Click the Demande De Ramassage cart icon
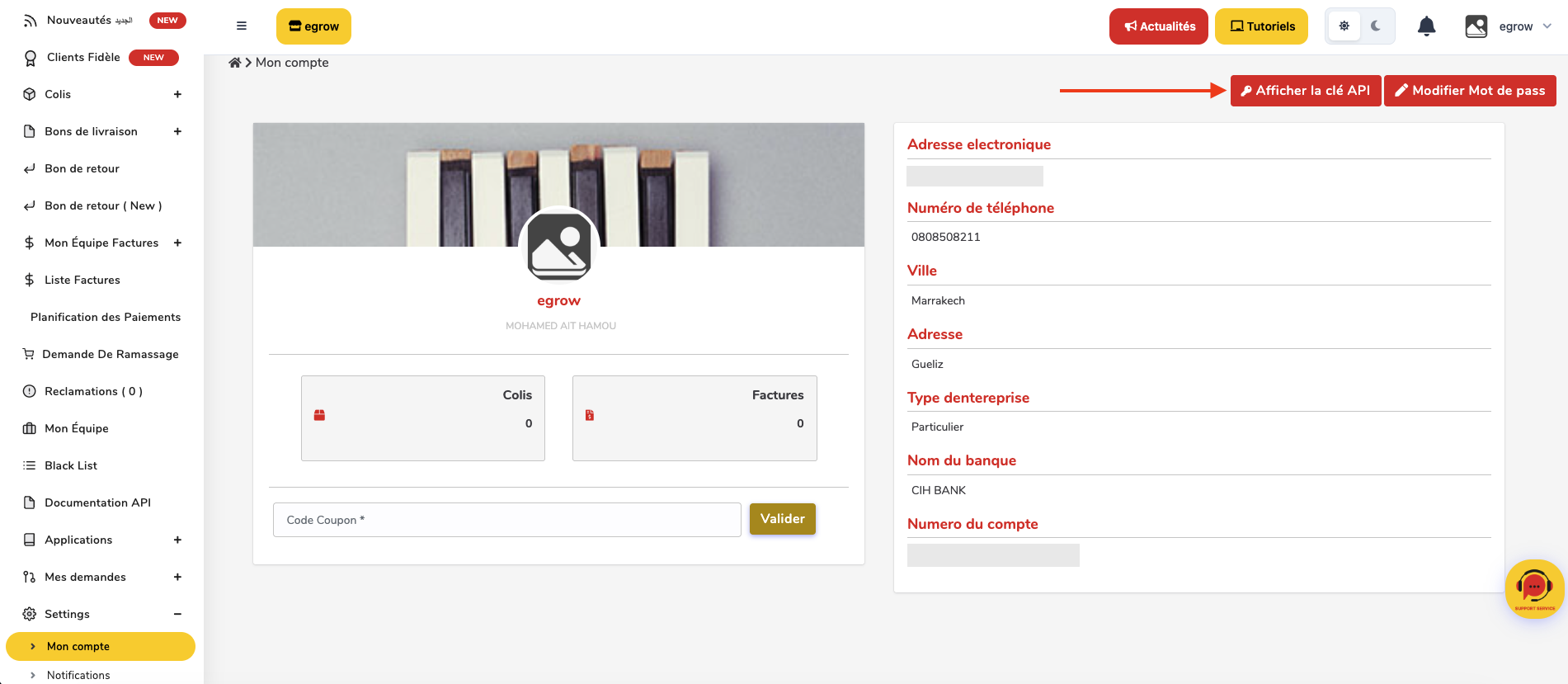This screenshot has height=684, width=1568. pos(28,354)
